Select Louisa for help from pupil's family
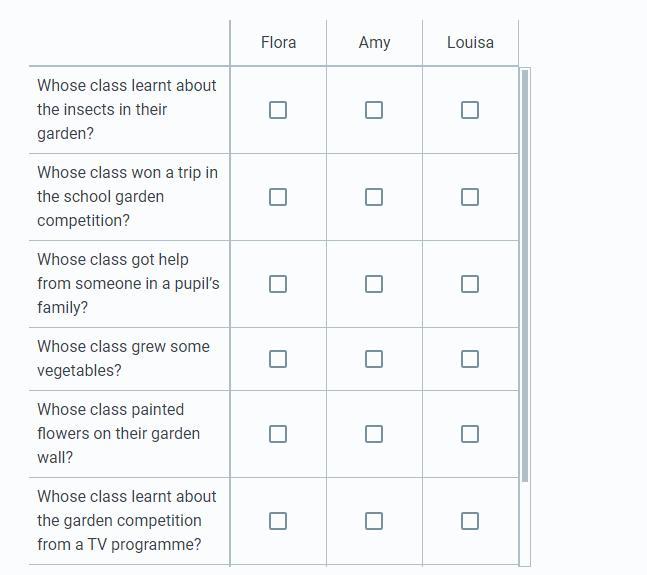This screenshot has width=647, height=575. coord(470,284)
